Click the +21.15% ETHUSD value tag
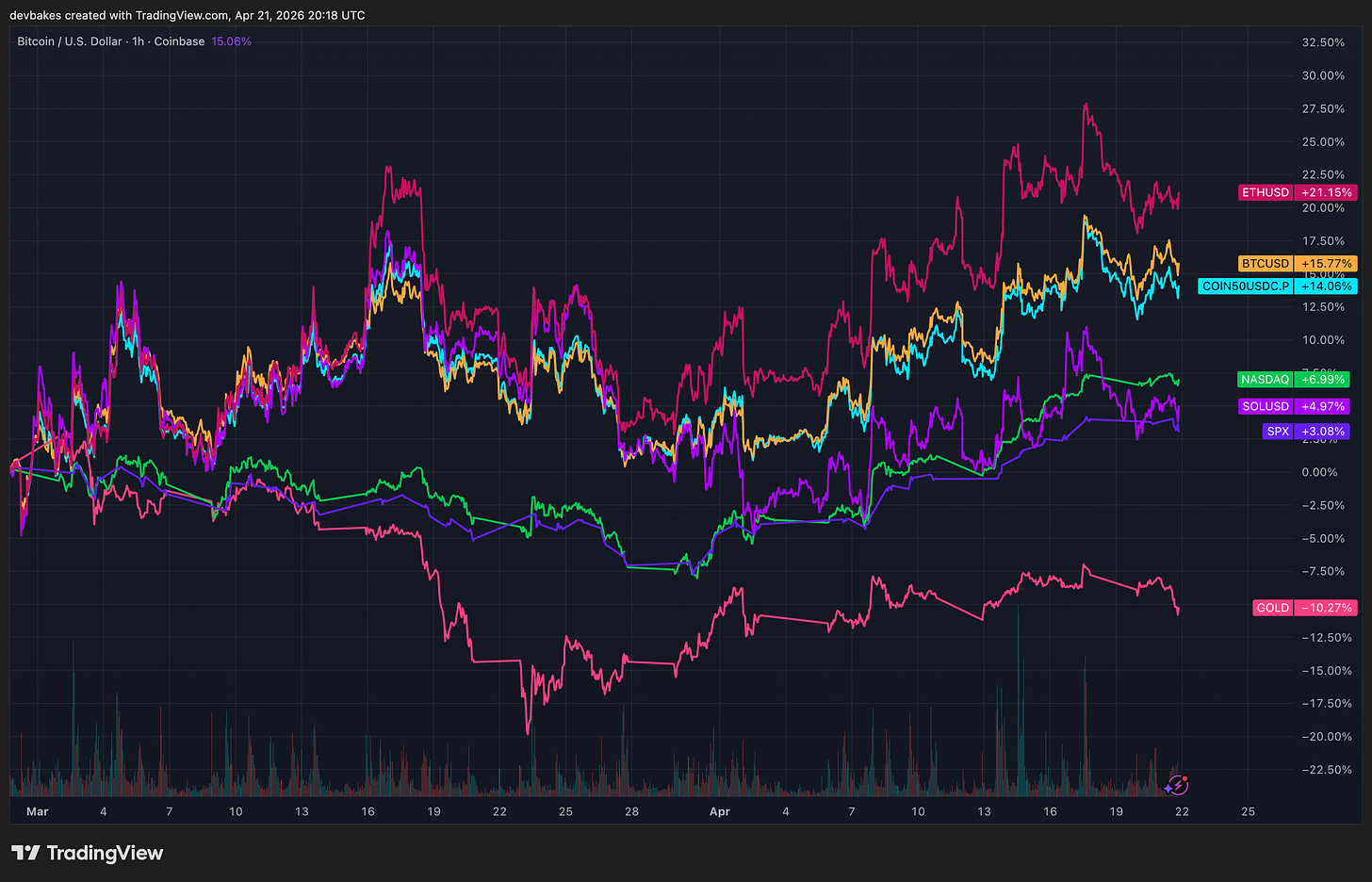Viewport: 1372px width, 882px height. pyautogui.click(x=1326, y=192)
